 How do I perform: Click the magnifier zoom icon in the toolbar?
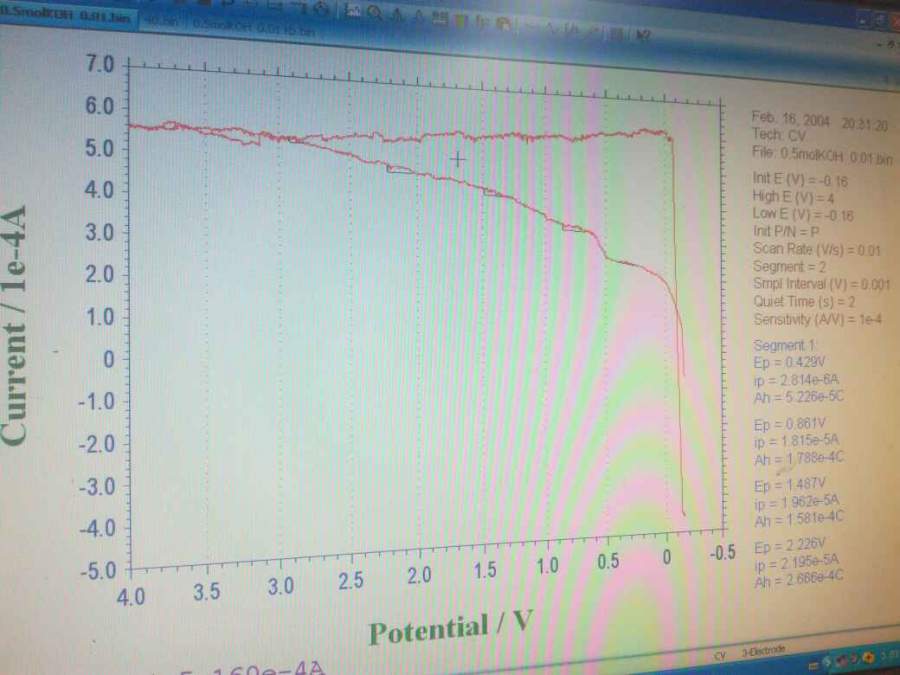[x=375, y=12]
